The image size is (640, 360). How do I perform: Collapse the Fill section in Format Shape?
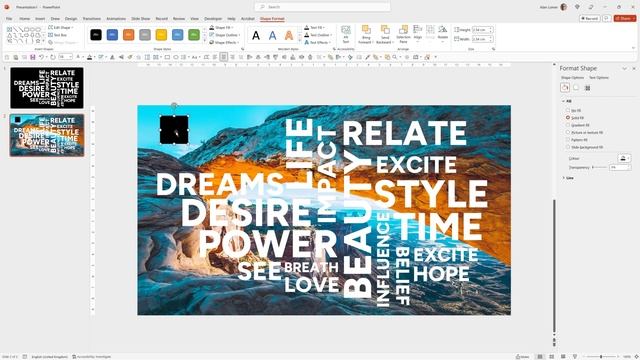(567, 101)
